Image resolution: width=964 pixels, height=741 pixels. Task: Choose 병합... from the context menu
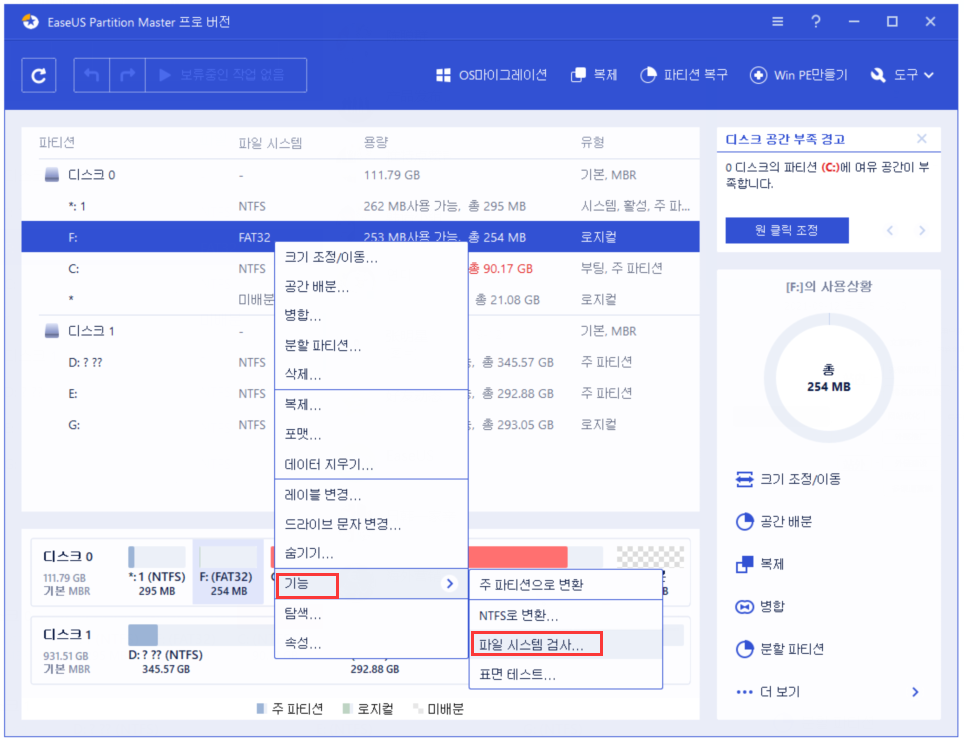(371, 315)
